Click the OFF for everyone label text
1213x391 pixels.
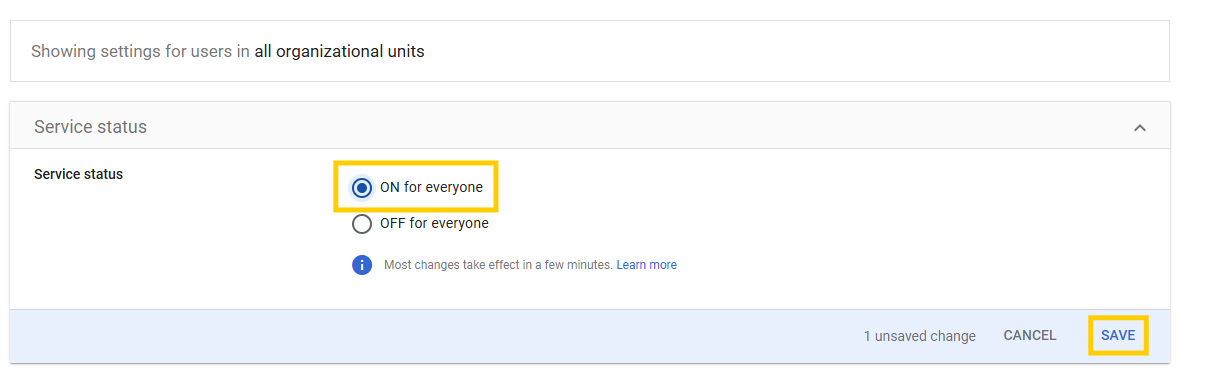tap(434, 223)
